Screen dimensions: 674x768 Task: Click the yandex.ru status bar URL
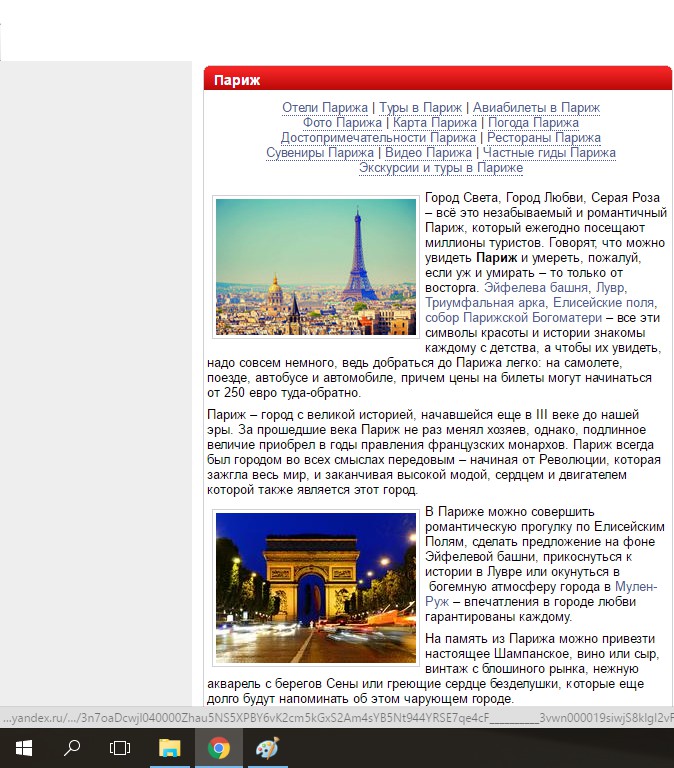[x=337, y=718]
